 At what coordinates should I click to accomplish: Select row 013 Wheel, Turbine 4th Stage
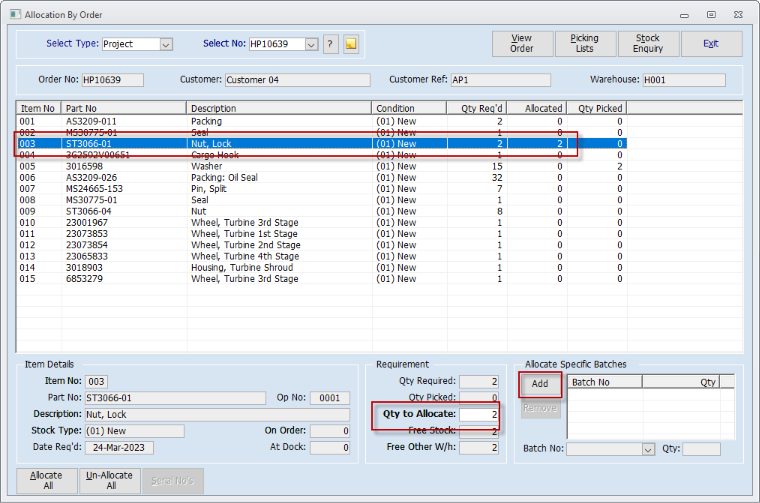[x=322, y=256]
